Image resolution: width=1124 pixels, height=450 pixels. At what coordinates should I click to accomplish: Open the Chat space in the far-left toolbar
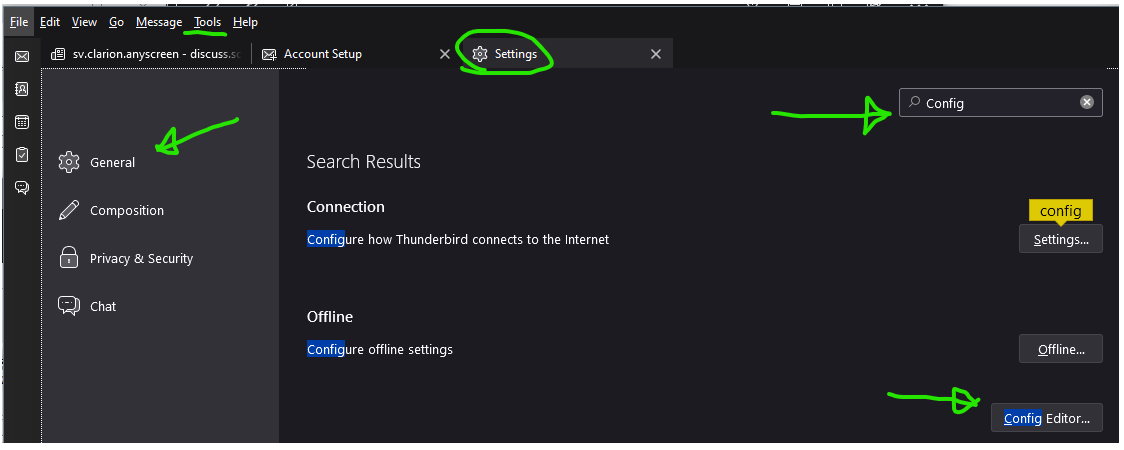(21, 187)
